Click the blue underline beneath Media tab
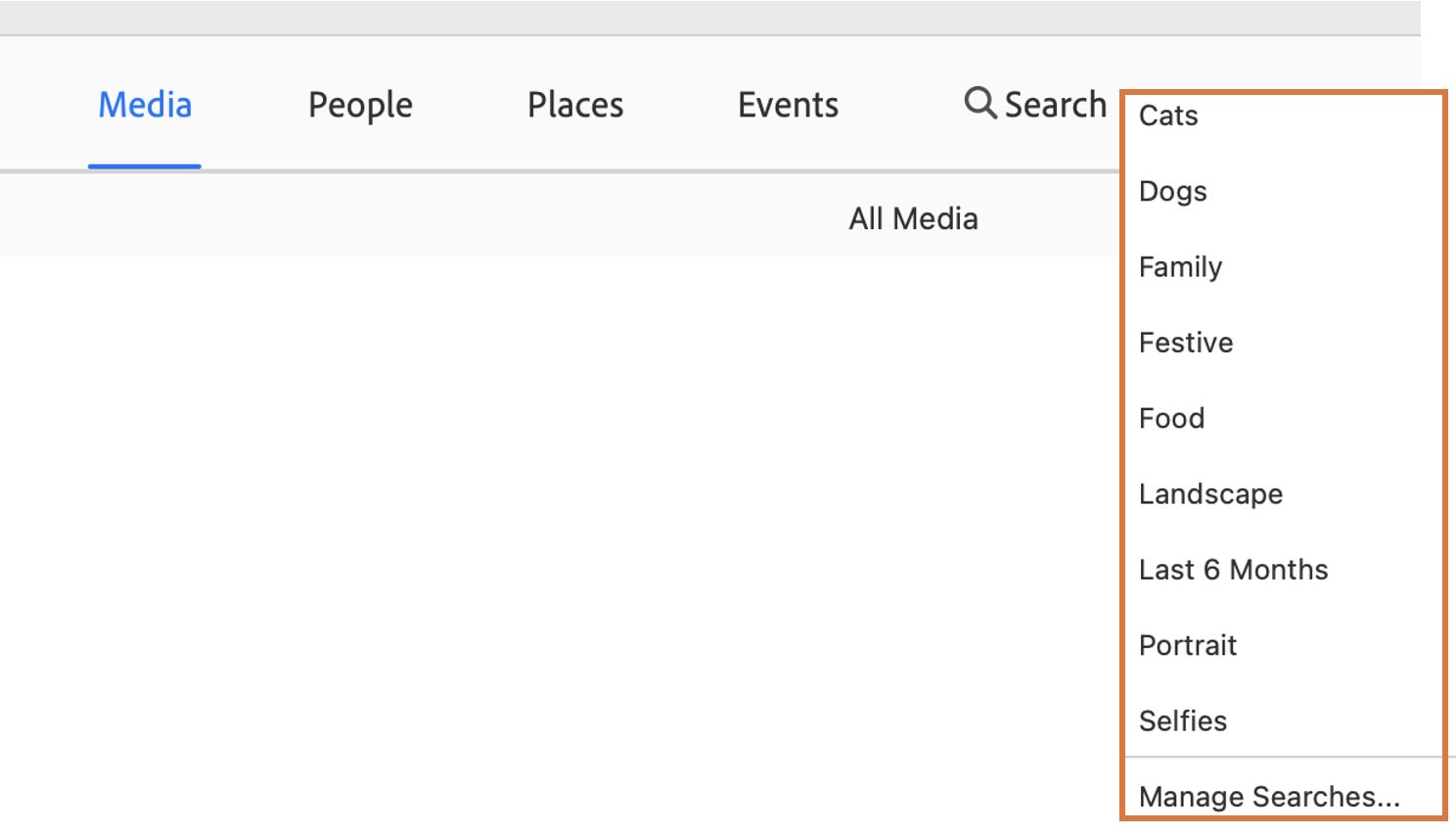 pos(145,166)
